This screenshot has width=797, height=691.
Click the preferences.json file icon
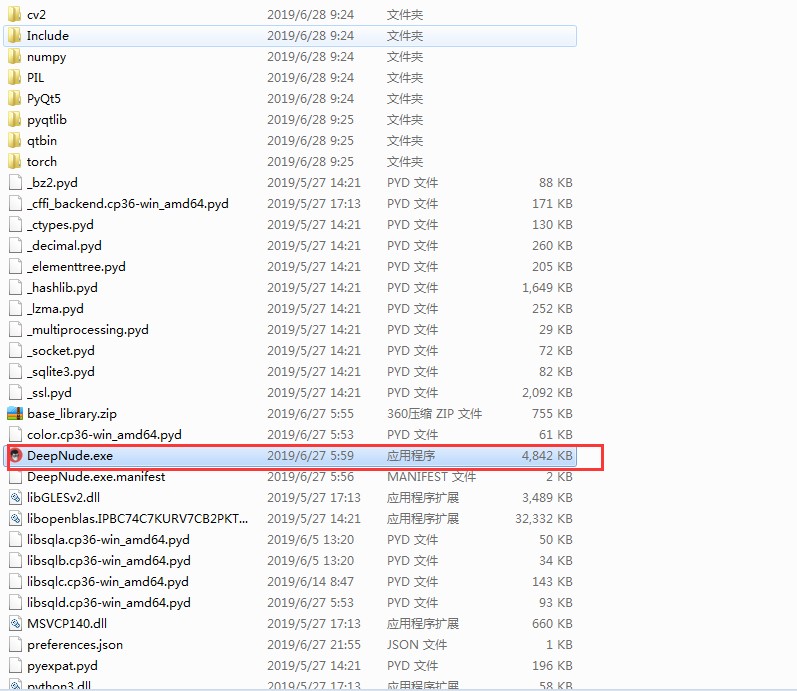(x=14, y=645)
